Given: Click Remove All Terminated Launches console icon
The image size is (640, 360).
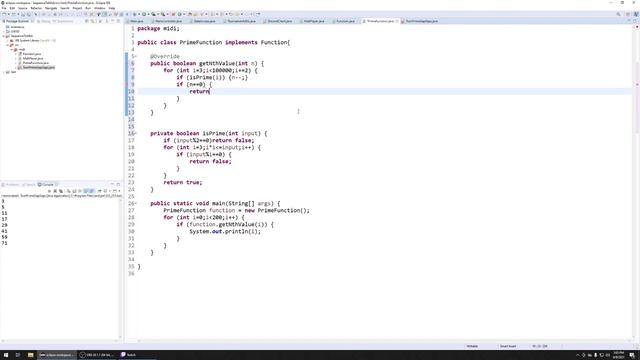Looking at the screenshot, I should [61, 191].
